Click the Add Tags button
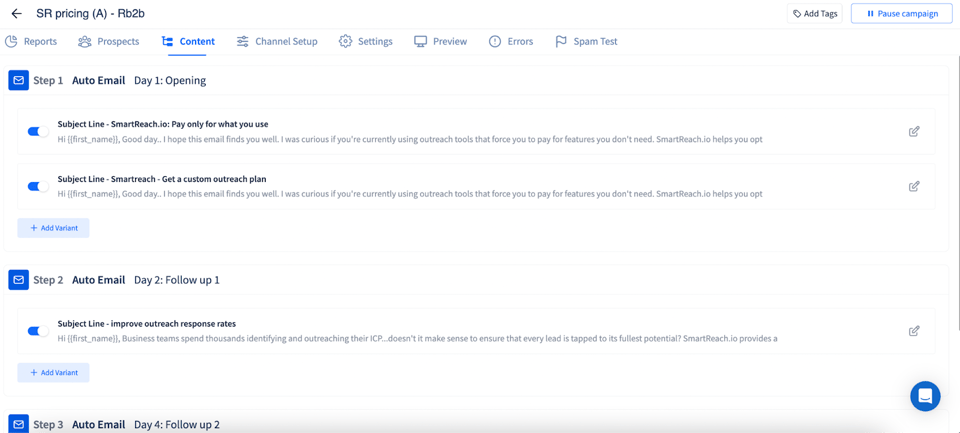 click(x=815, y=13)
